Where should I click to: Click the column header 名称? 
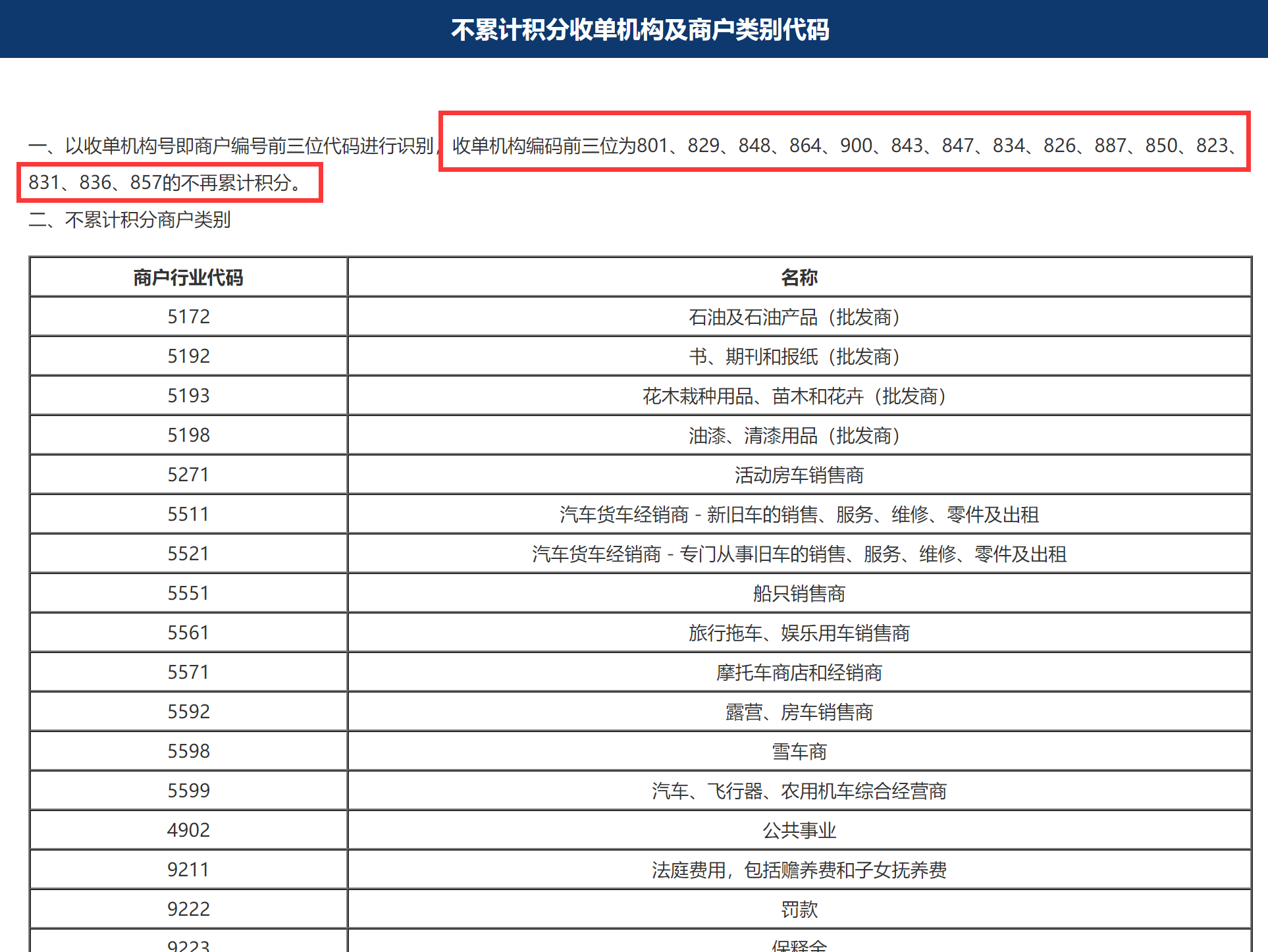tap(799, 277)
